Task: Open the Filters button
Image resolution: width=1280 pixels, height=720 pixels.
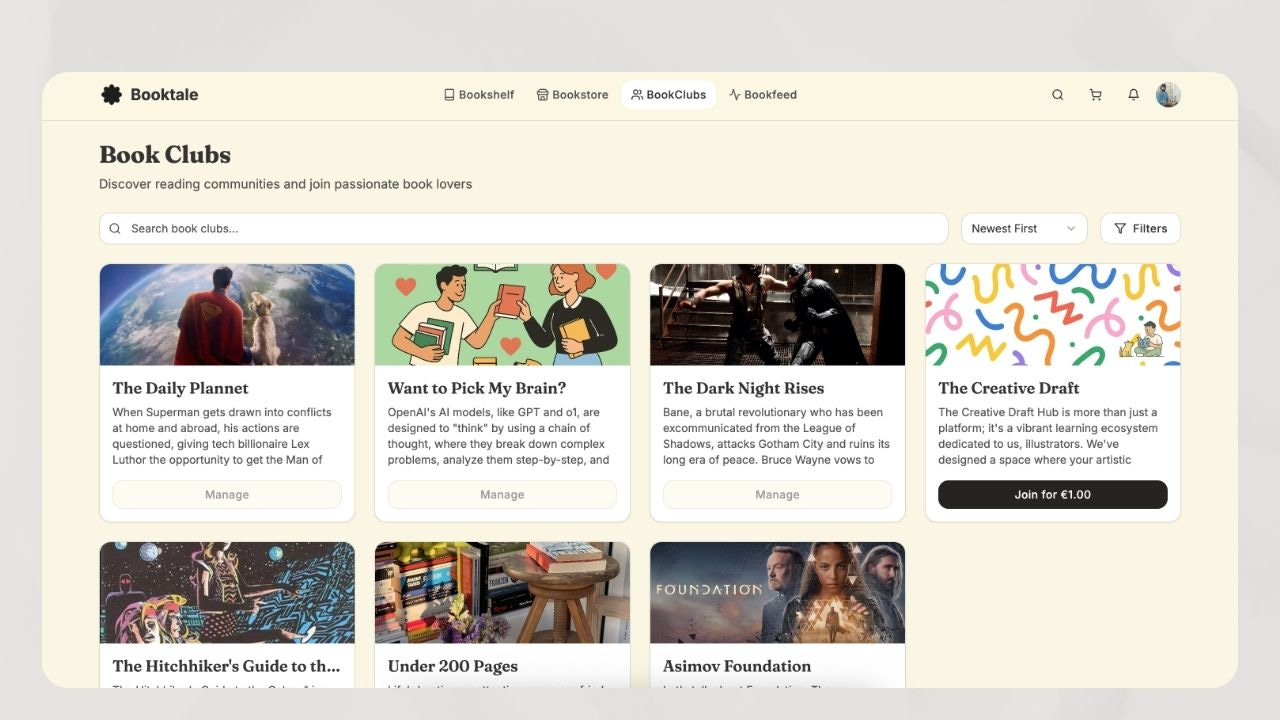Action: point(1140,229)
